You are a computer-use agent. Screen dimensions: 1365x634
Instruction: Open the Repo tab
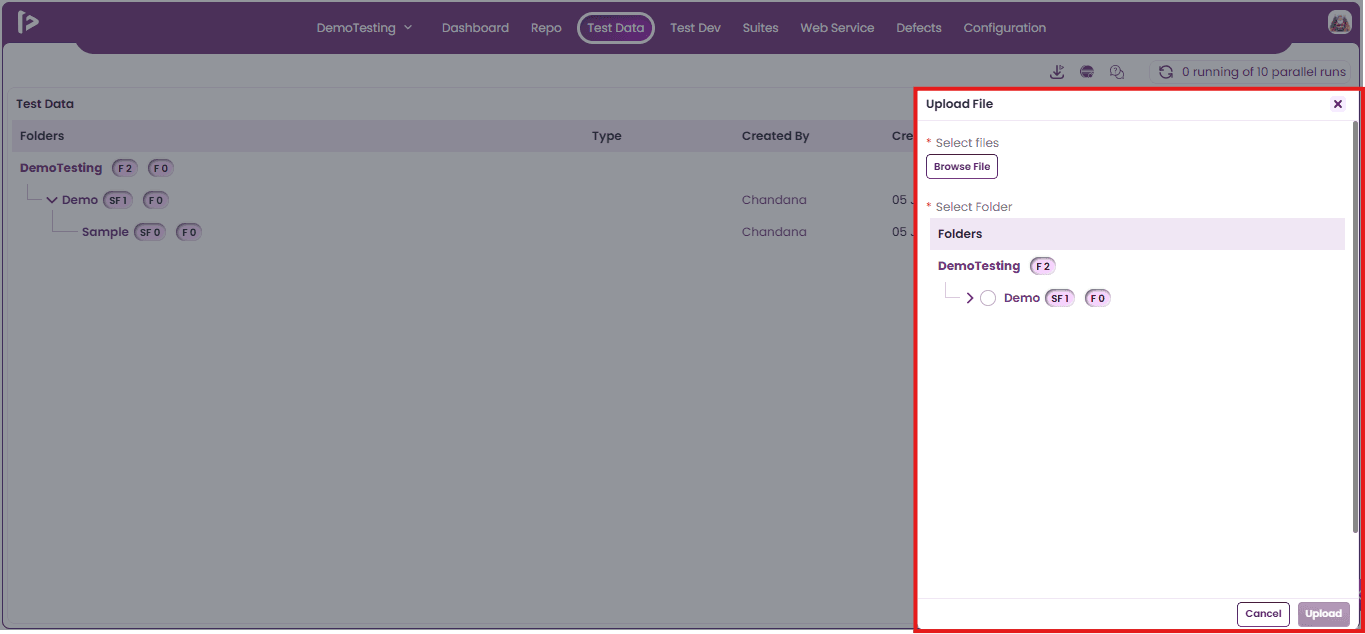[x=546, y=28]
